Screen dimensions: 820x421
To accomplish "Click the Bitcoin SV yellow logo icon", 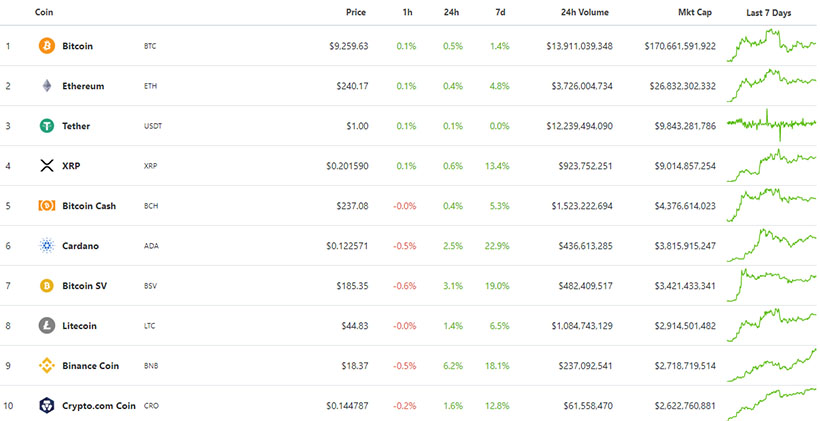I will click(47, 286).
